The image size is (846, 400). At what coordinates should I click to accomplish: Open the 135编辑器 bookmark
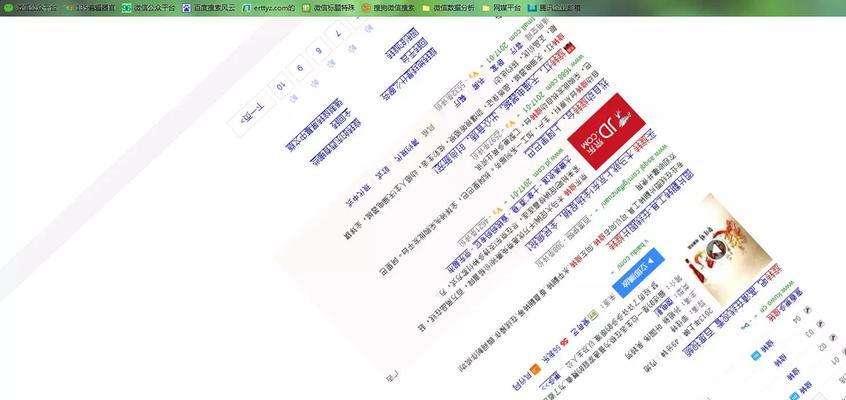tap(90, 8)
